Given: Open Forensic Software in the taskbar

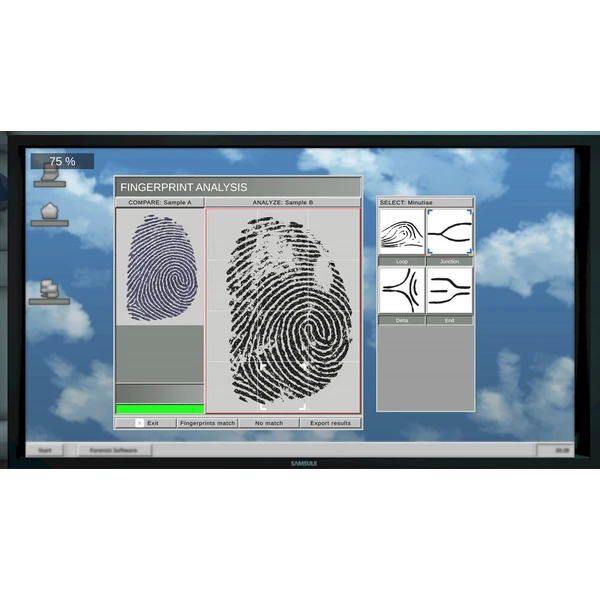Looking at the screenshot, I should [114, 450].
